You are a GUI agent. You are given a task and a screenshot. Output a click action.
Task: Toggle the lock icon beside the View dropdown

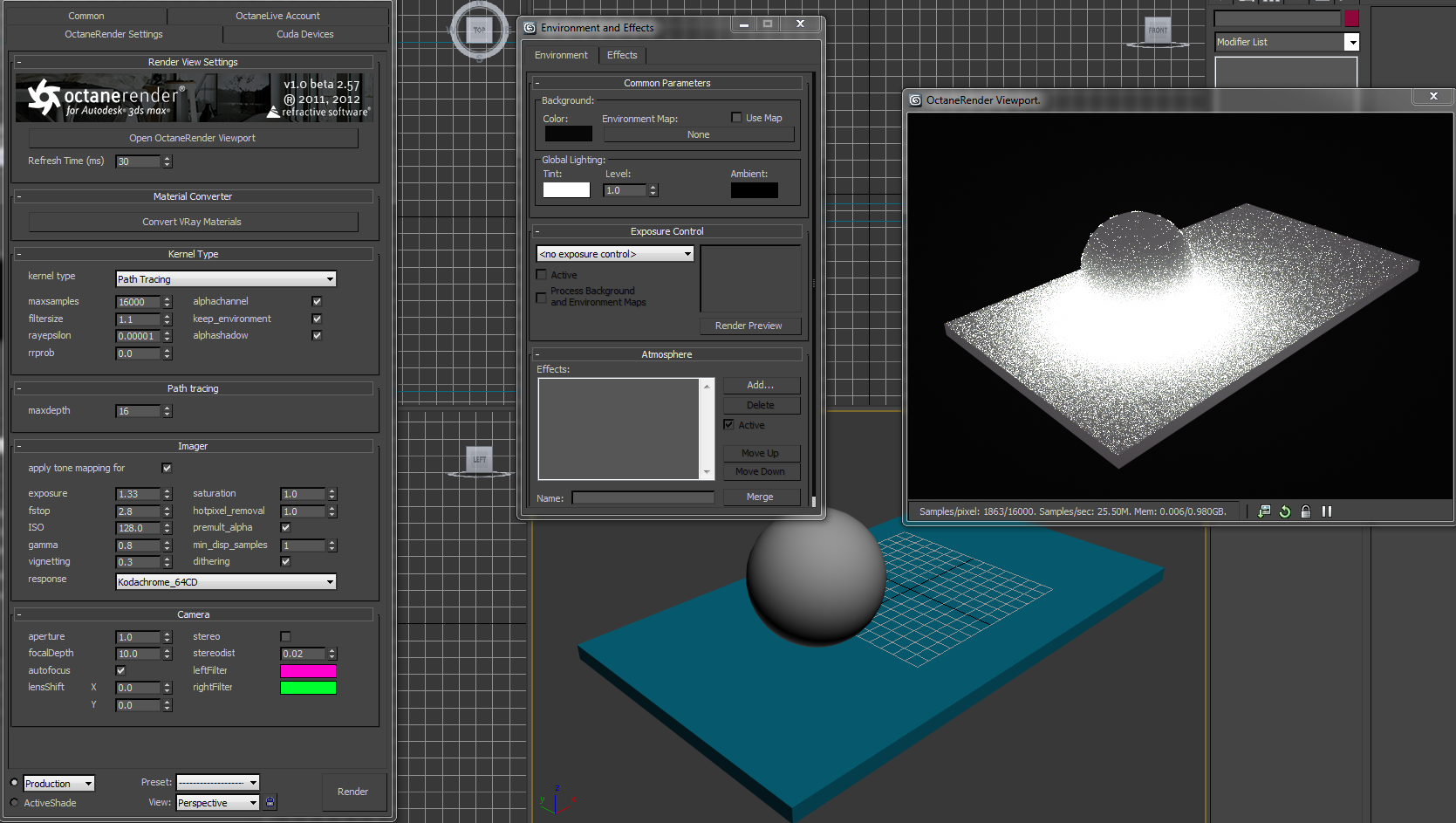click(x=270, y=802)
